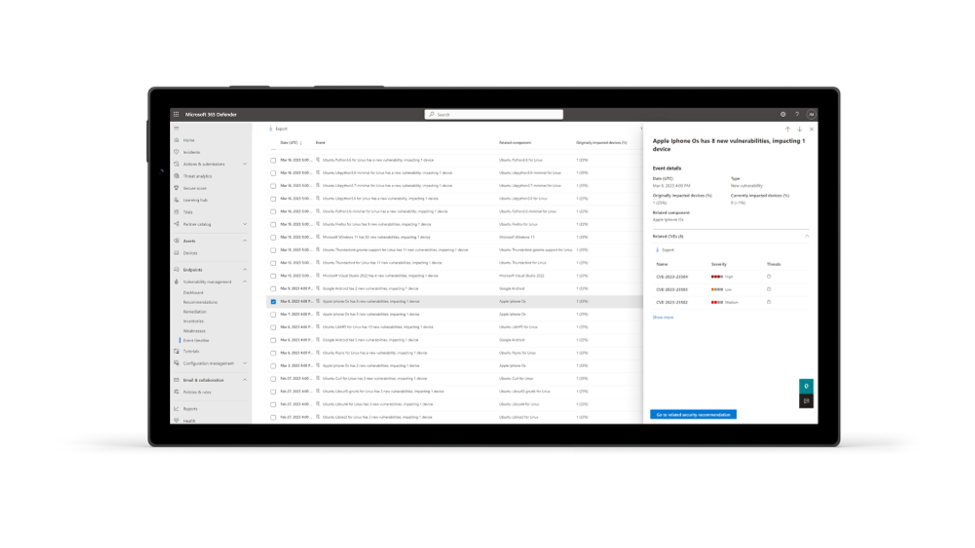Image resolution: width=975 pixels, height=548 pixels.
Task: Select Event timeline in the sidebar
Action: pos(196,341)
